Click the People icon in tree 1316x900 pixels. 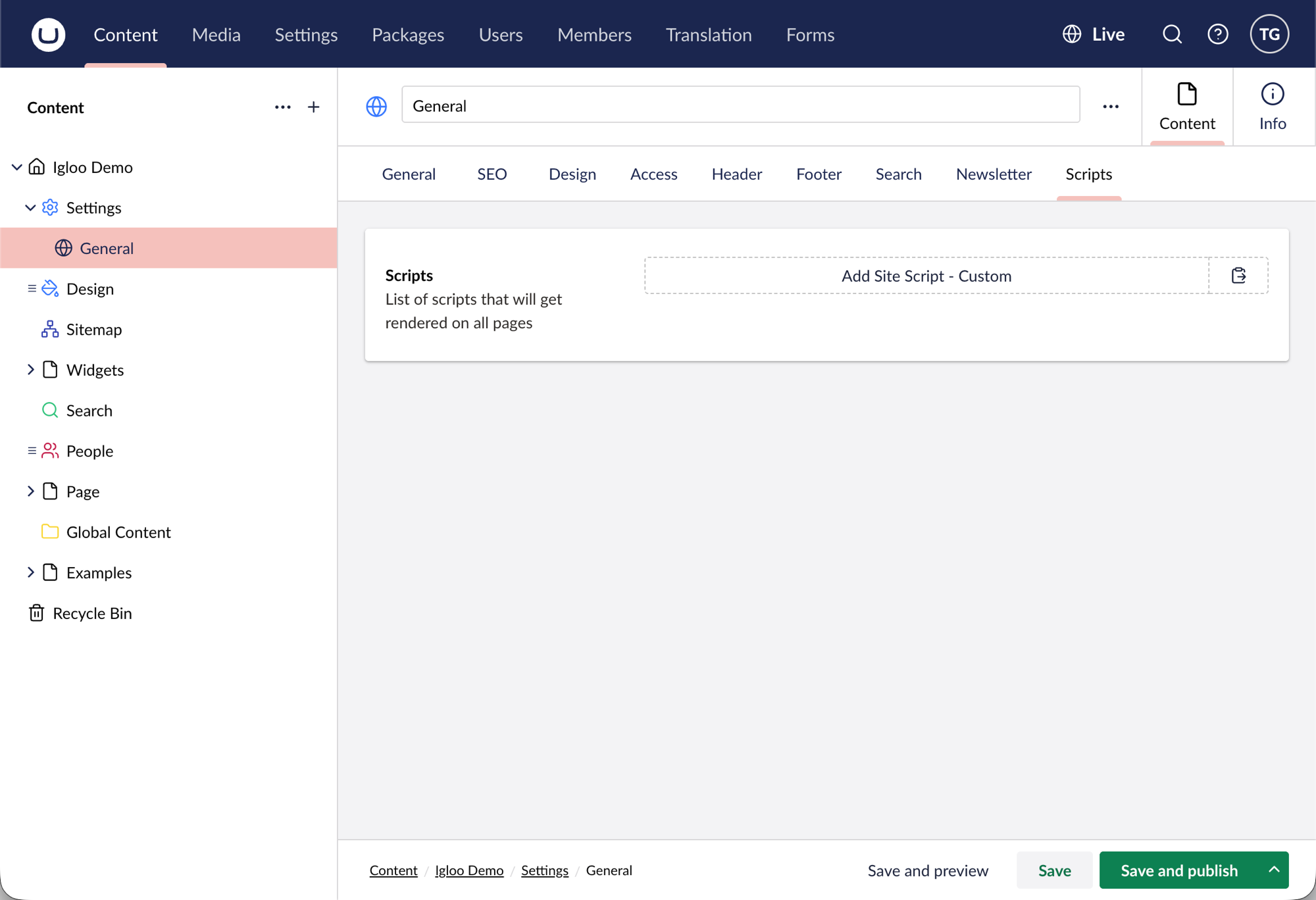[50, 451]
